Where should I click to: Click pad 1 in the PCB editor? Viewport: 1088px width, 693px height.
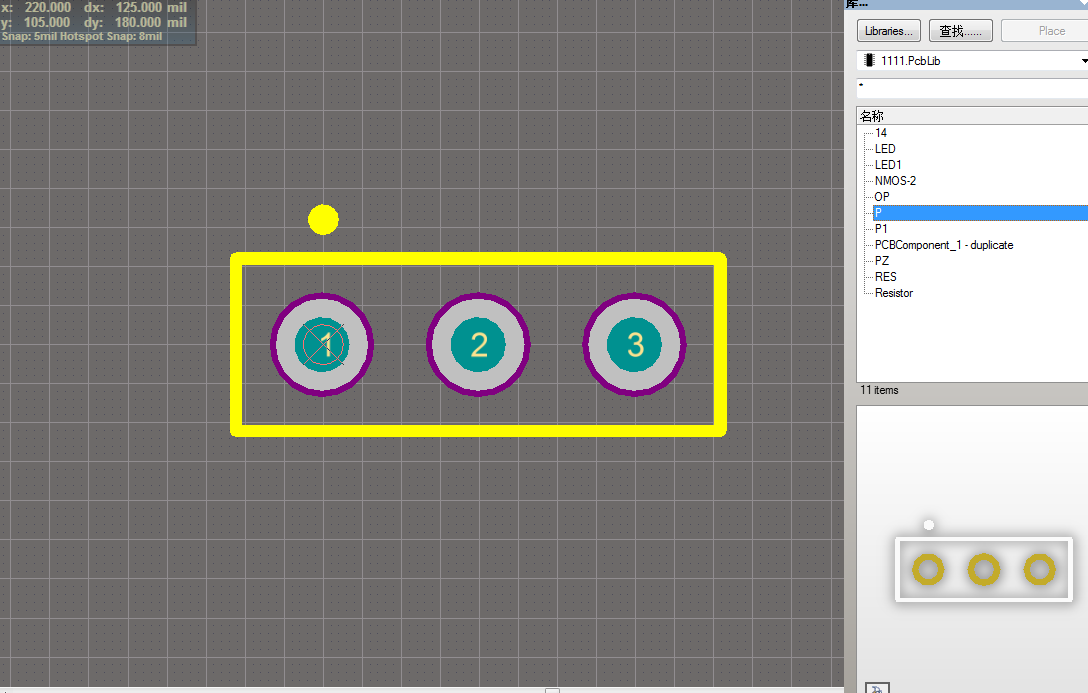pyautogui.click(x=322, y=345)
